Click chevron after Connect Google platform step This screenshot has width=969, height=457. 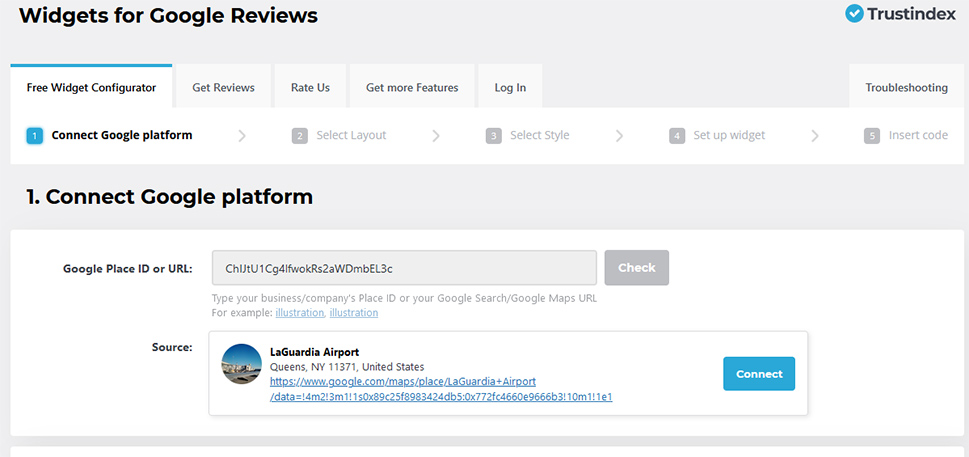tap(242, 136)
